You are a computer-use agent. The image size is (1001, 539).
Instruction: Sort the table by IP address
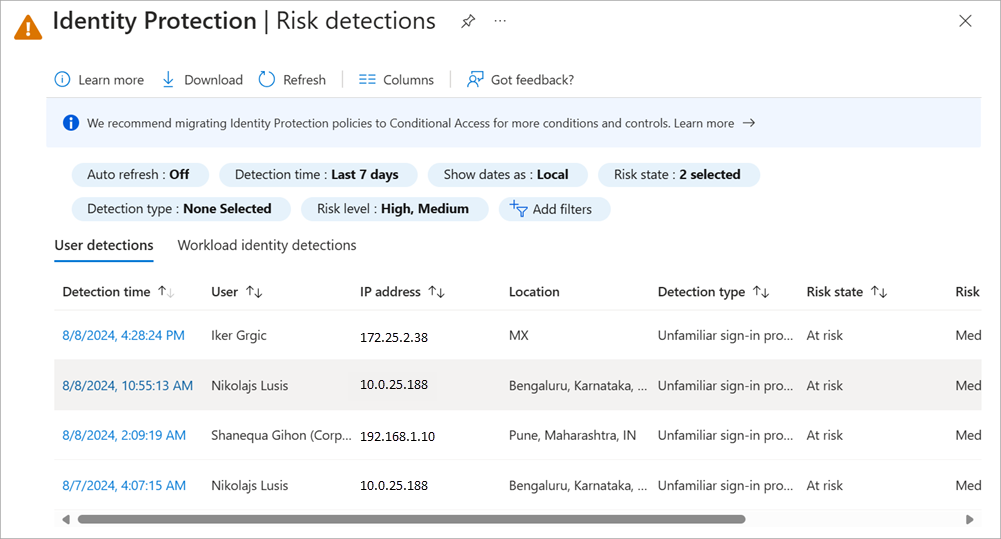(436, 292)
